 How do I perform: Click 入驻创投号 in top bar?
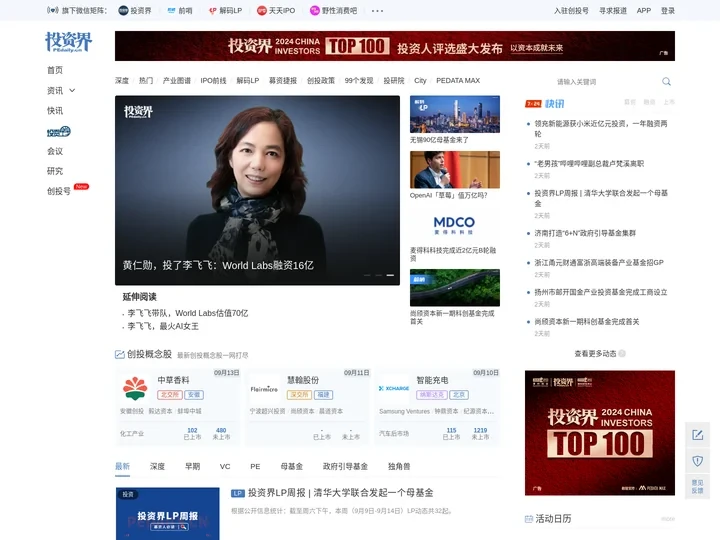click(x=571, y=11)
